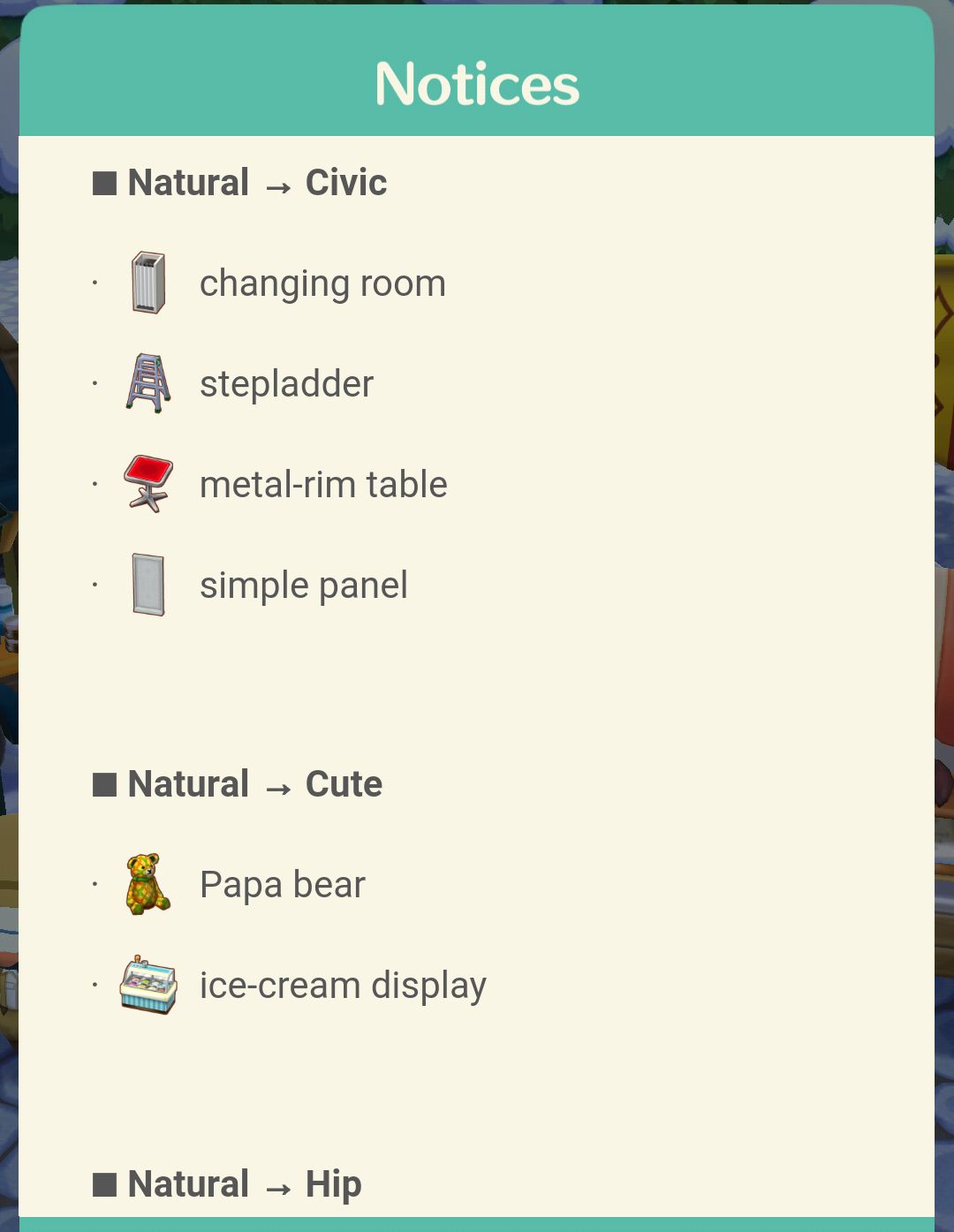Select the stepladder text label
This screenshot has height=1232, width=954.
click(286, 385)
